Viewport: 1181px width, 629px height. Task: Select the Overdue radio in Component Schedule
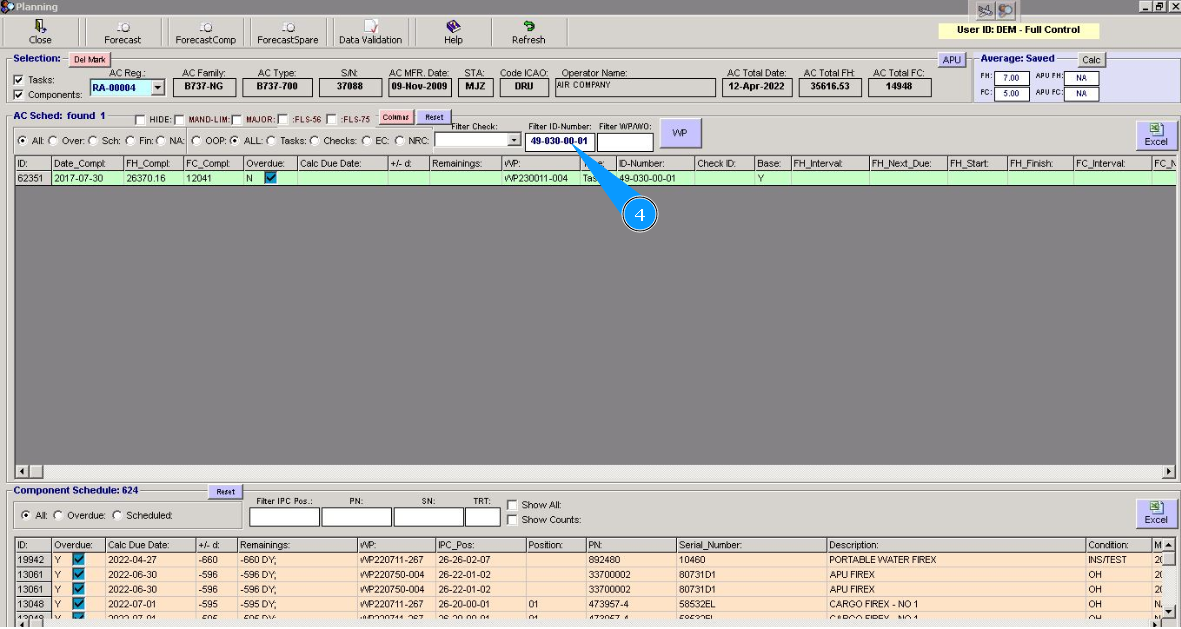[x=58, y=516]
